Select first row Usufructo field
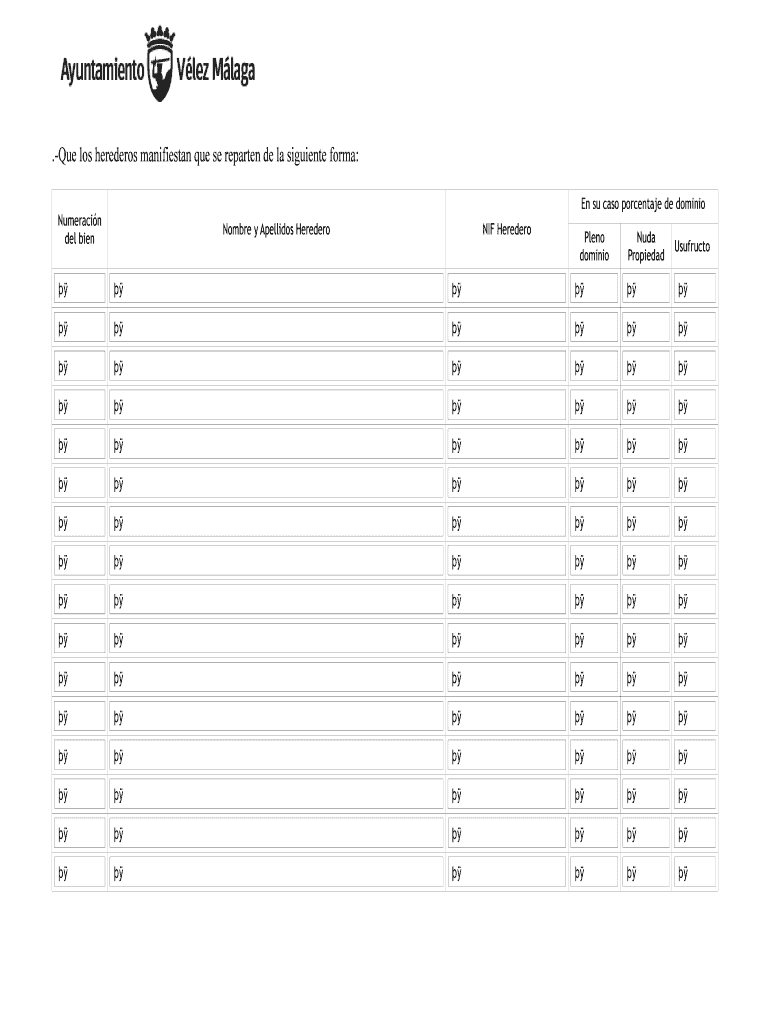The image size is (770, 1024). [x=695, y=290]
